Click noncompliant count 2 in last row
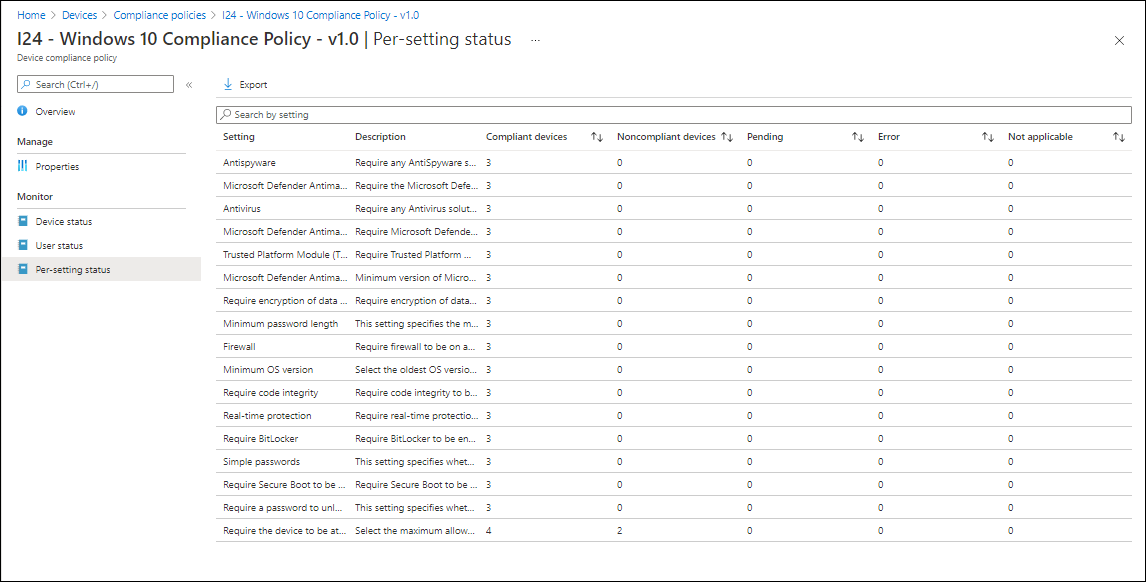 point(620,531)
